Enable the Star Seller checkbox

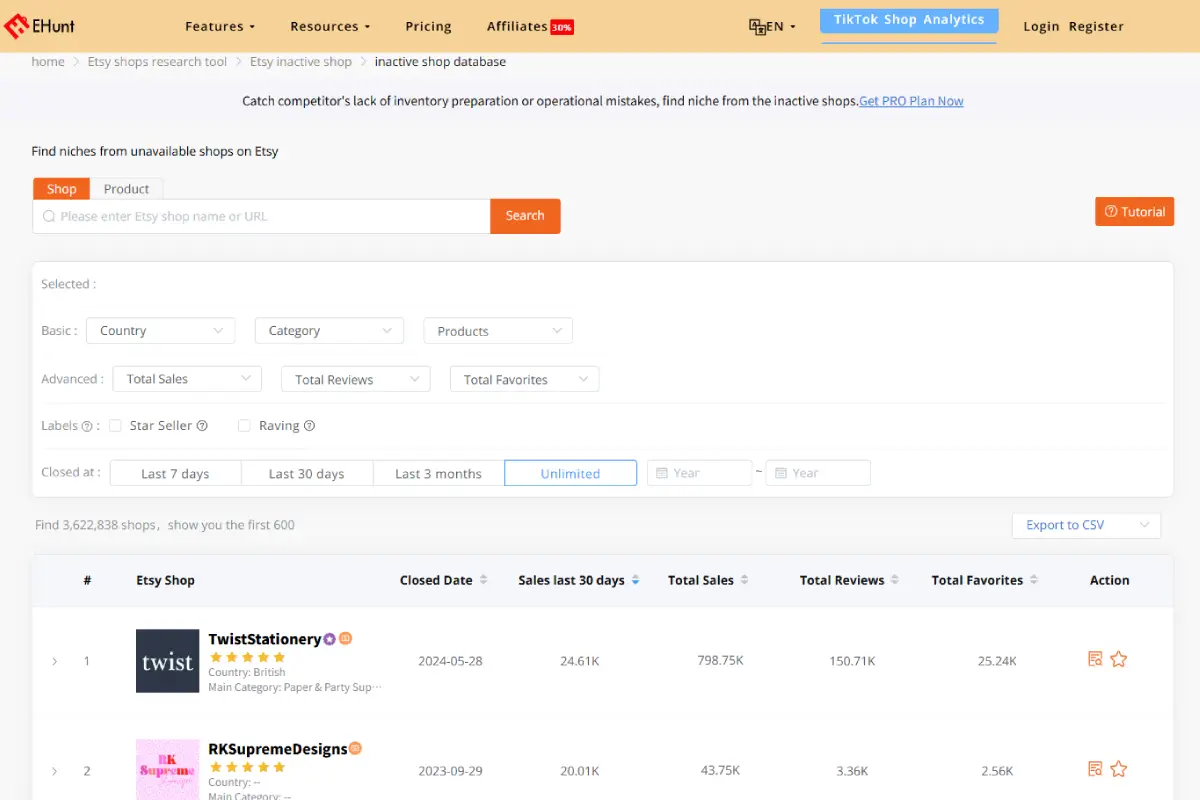116,425
